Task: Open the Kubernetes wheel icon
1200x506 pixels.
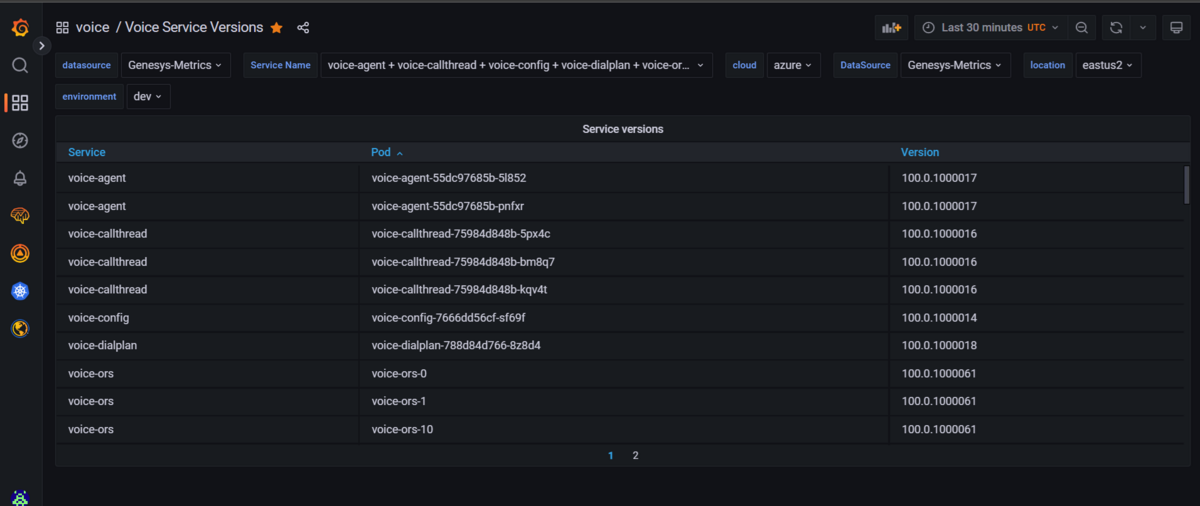Action: [x=20, y=291]
